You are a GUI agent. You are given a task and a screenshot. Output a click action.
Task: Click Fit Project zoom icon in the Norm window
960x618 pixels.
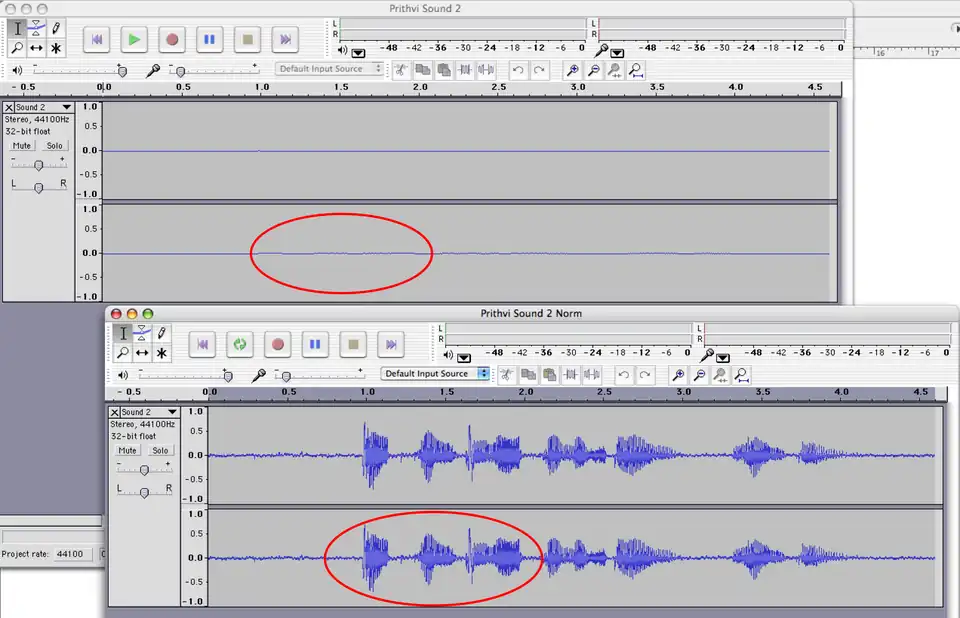(741, 374)
